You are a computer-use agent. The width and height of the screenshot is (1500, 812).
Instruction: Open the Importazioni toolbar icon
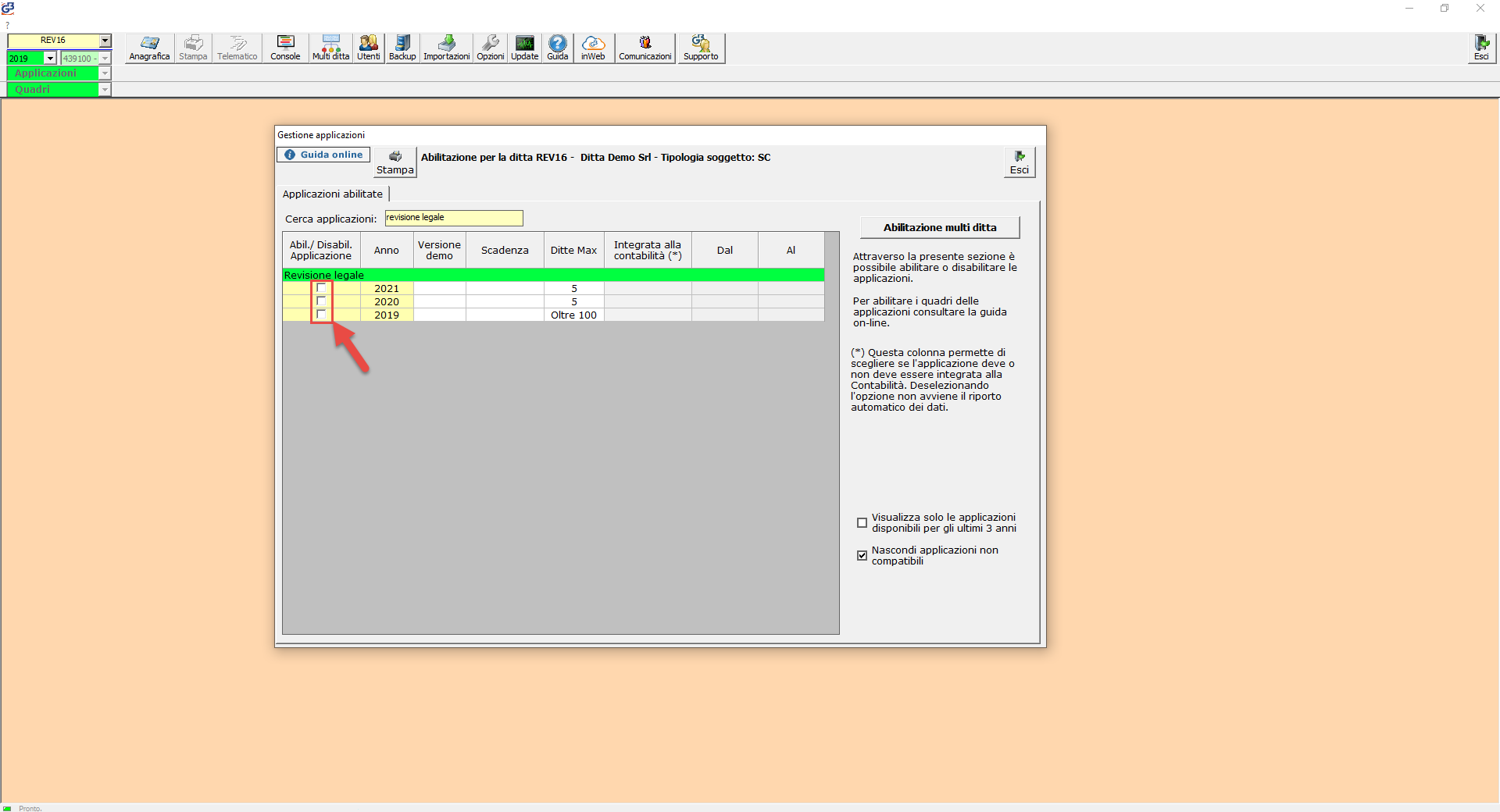(x=447, y=48)
